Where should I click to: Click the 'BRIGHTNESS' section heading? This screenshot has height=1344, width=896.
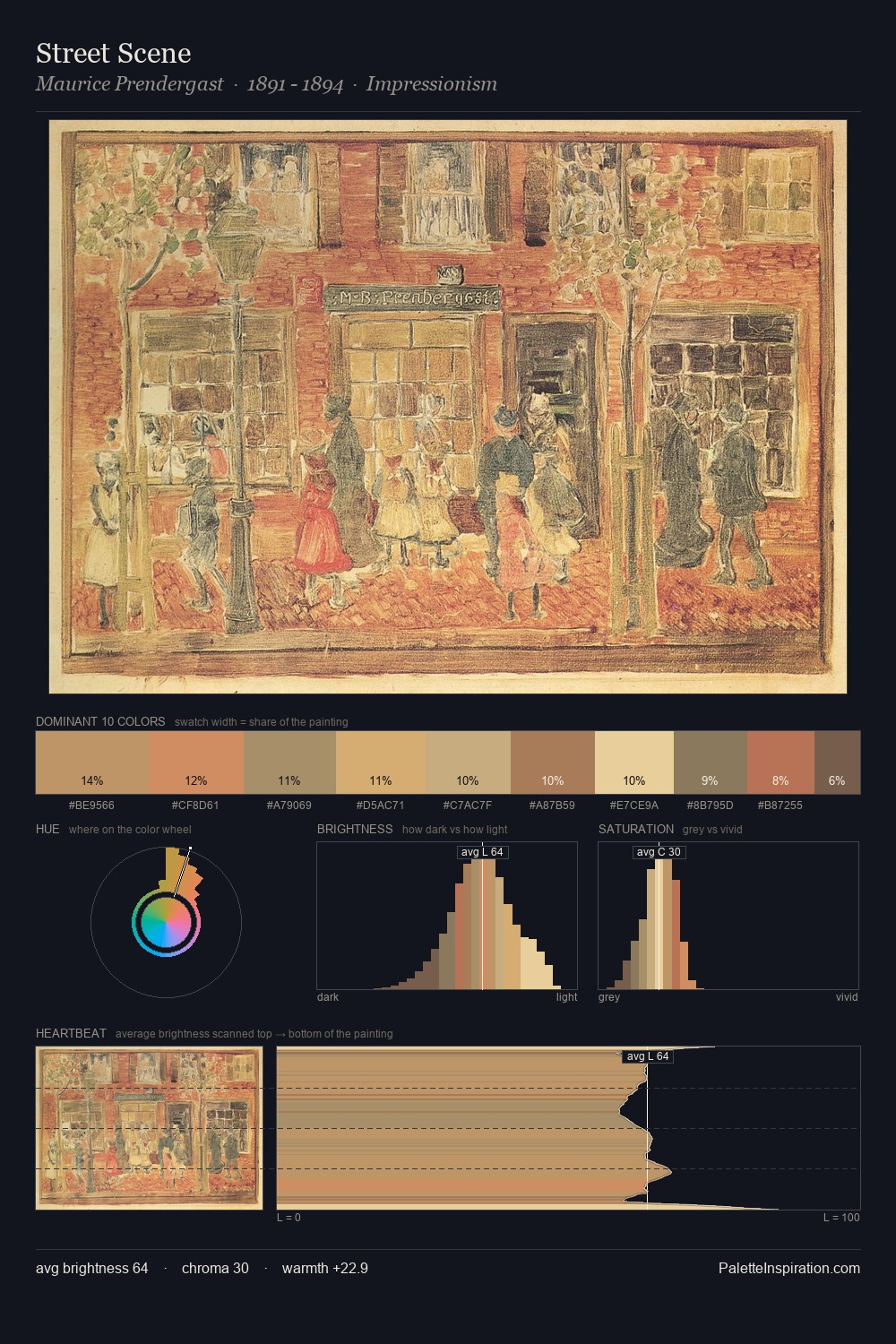355,829
